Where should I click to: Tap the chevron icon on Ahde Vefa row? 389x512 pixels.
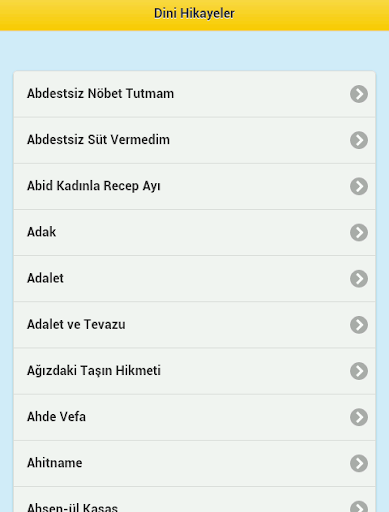click(x=359, y=417)
